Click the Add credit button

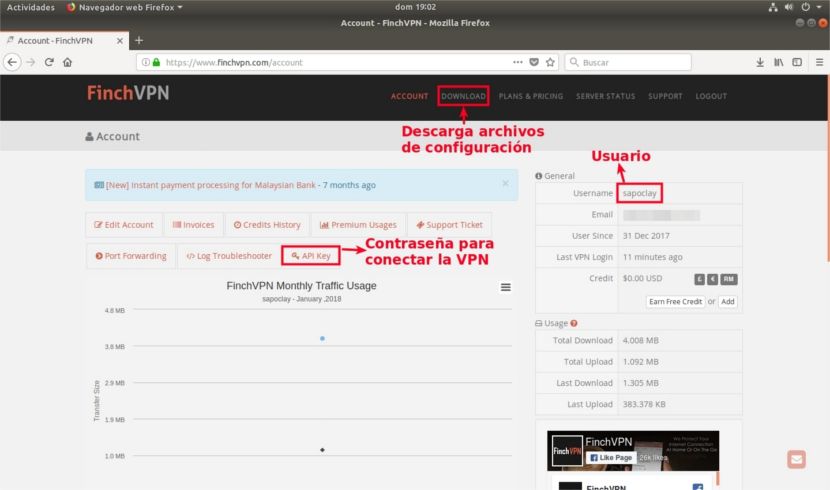click(x=728, y=302)
